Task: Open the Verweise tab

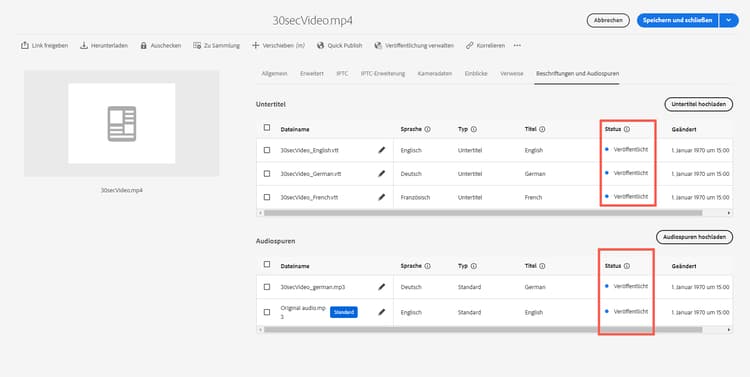Action: click(512, 74)
